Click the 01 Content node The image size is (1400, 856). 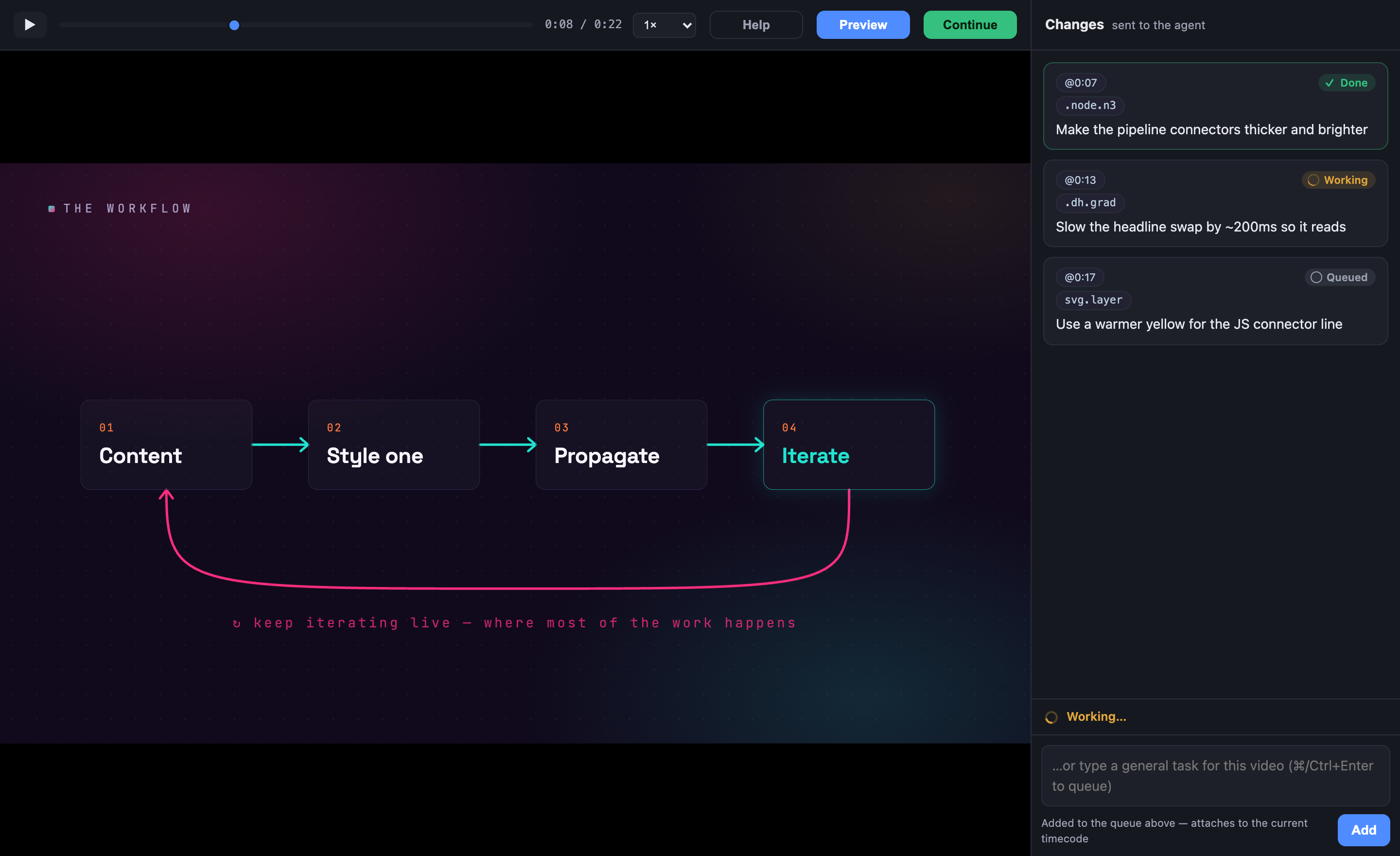(x=166, y=445)
